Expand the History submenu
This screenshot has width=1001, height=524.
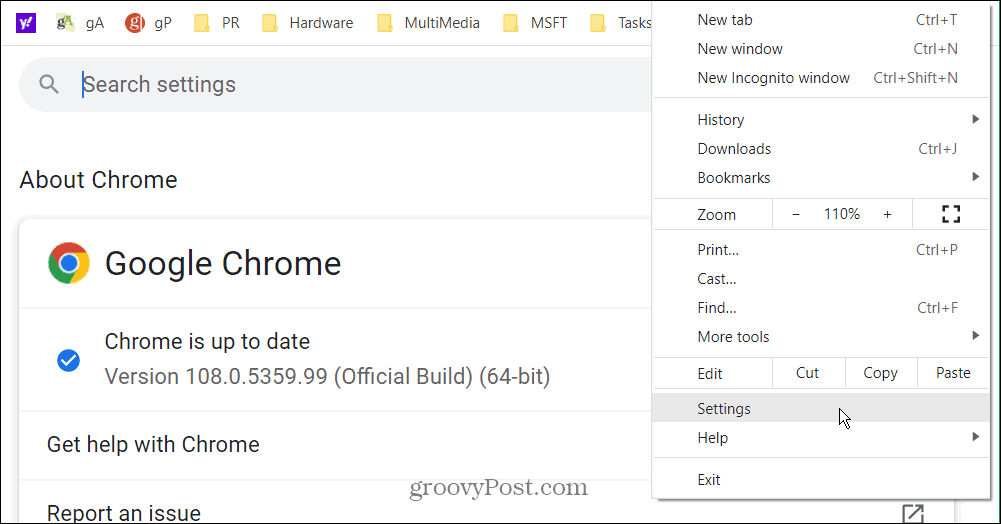coord(821,119)
